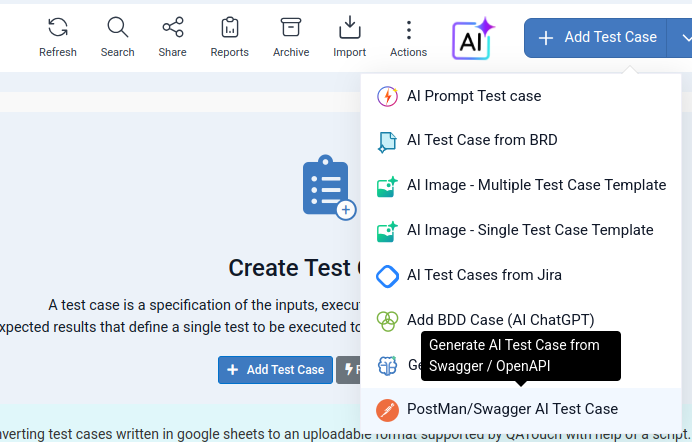Click the brain icon beside the tooltip
This screenshot has height=442, width=692.
pos(387,366)
